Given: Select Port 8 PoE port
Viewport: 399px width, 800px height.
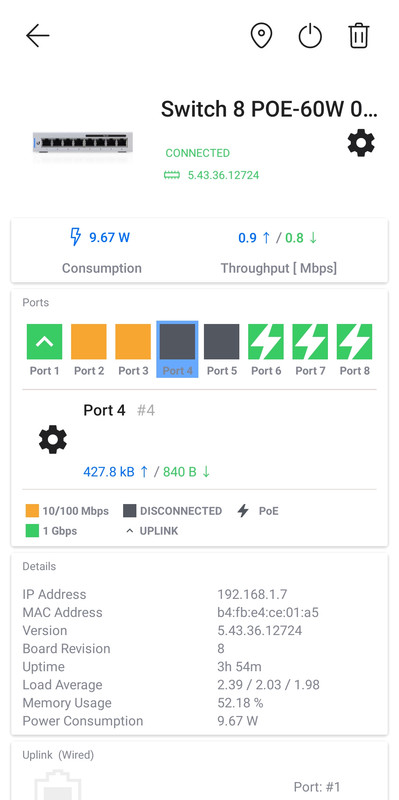Looking at the screenshot, I should tap(354, 341).
